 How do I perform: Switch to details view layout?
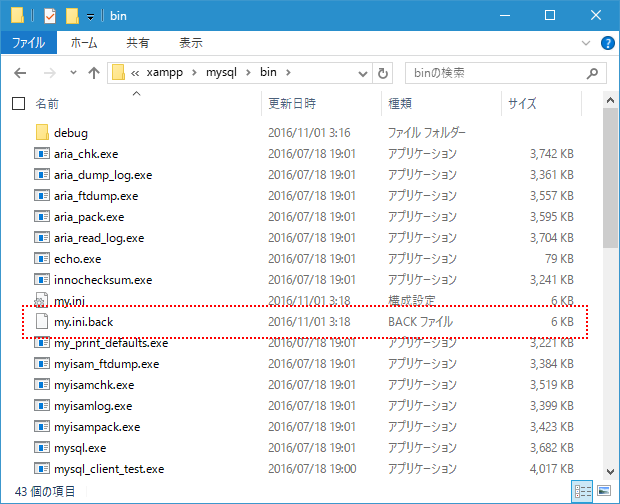click(x=582, y=491)
